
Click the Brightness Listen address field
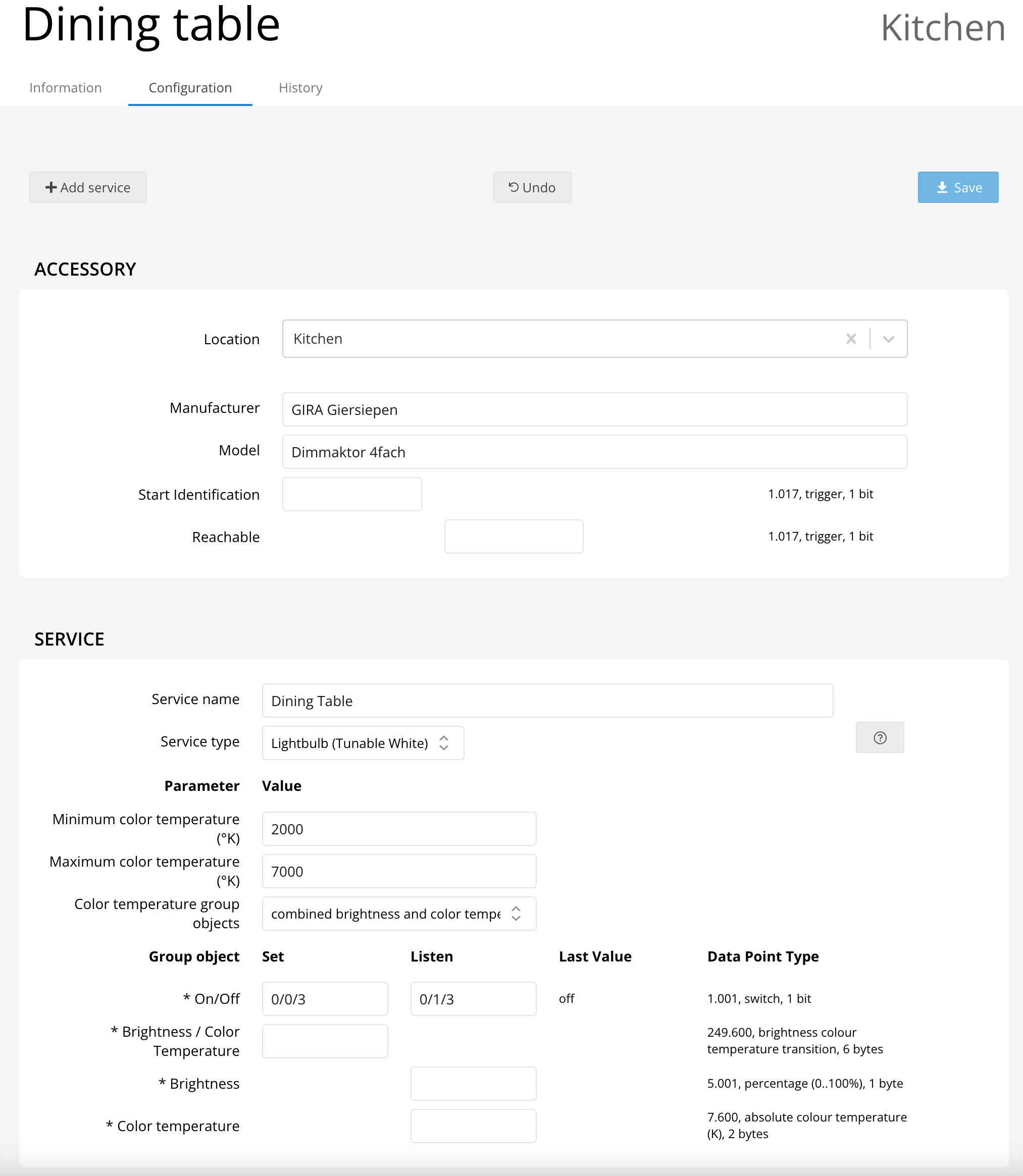coord(473,1084)
